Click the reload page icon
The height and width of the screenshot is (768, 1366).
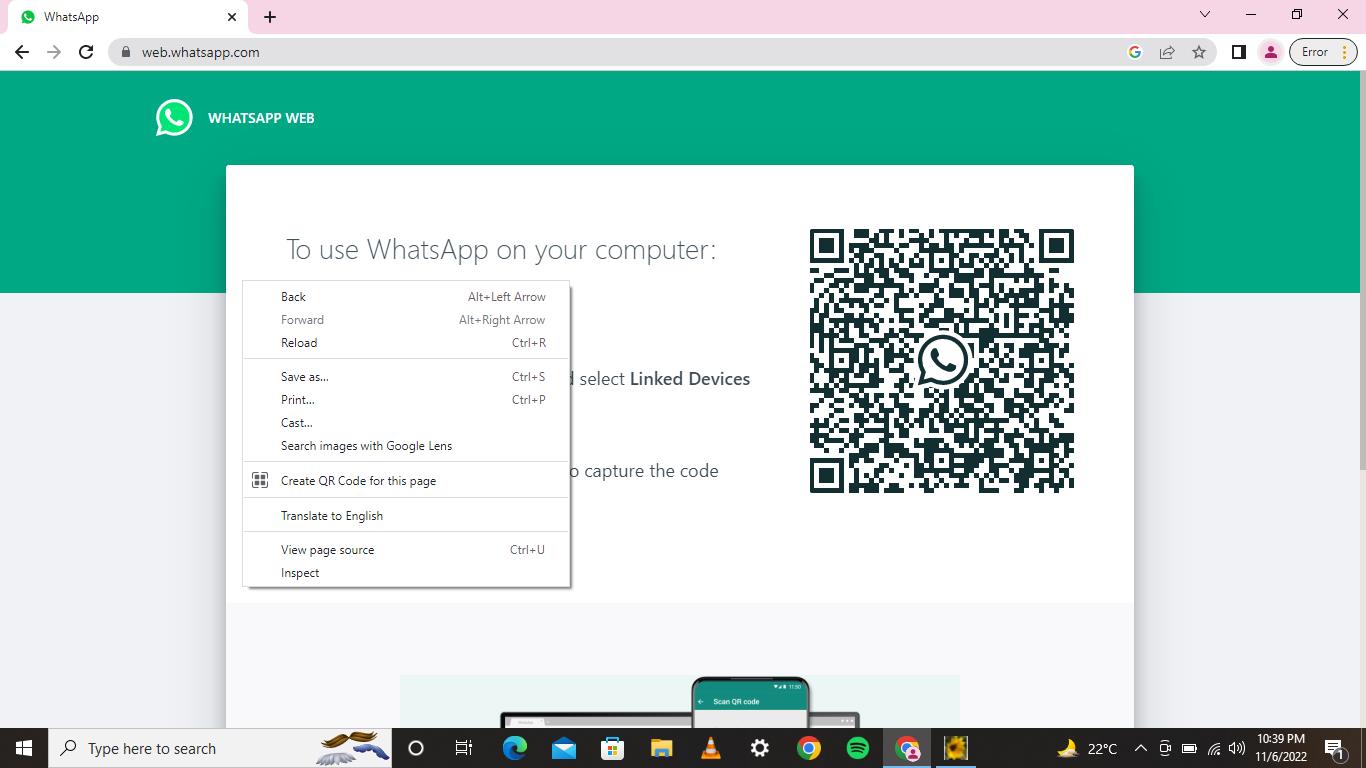tap(86, 52)
